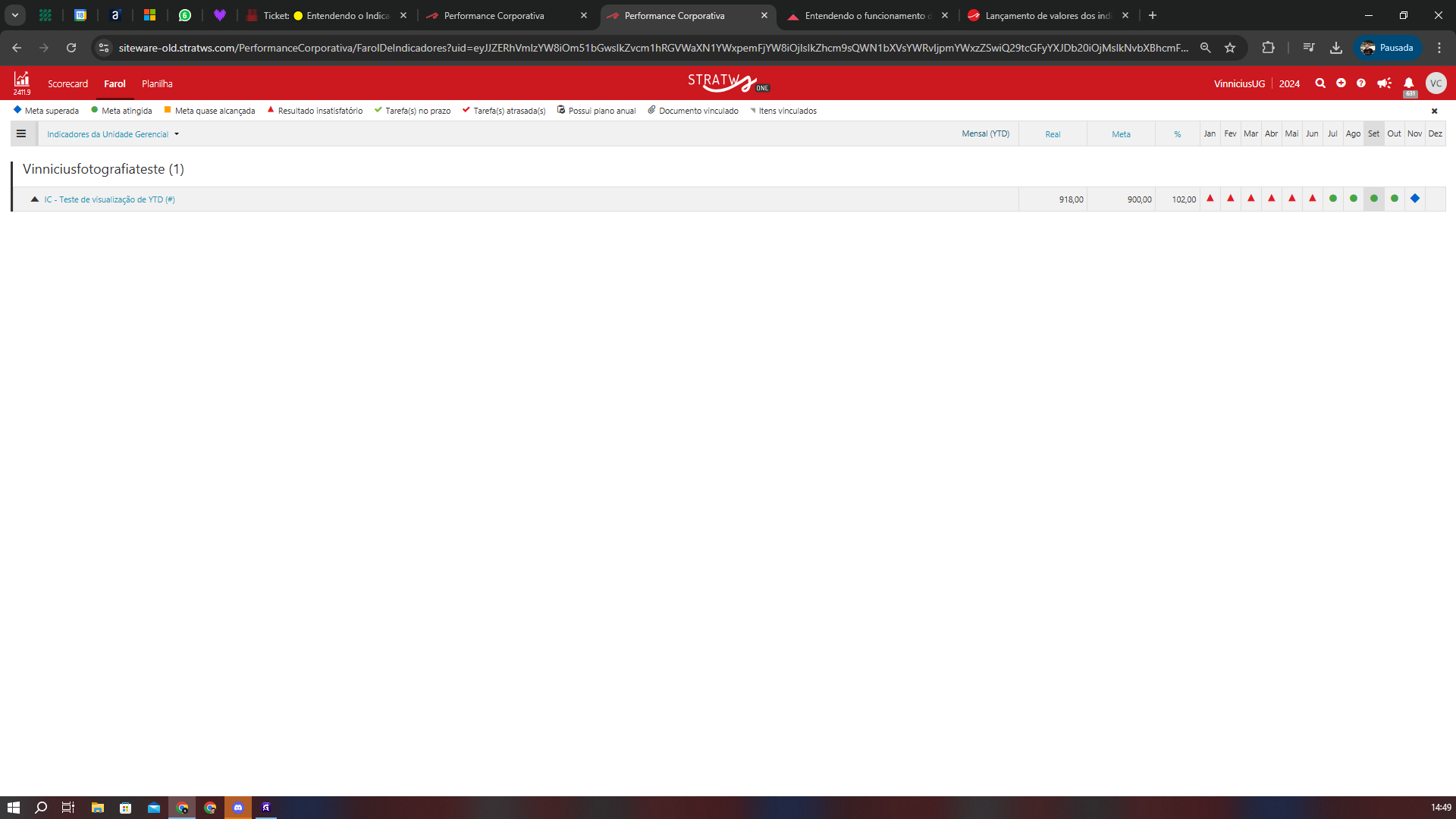Click the Resultado insatisfatório legend item
Viewport: 1456px width, 819px height.
(315, 111)
